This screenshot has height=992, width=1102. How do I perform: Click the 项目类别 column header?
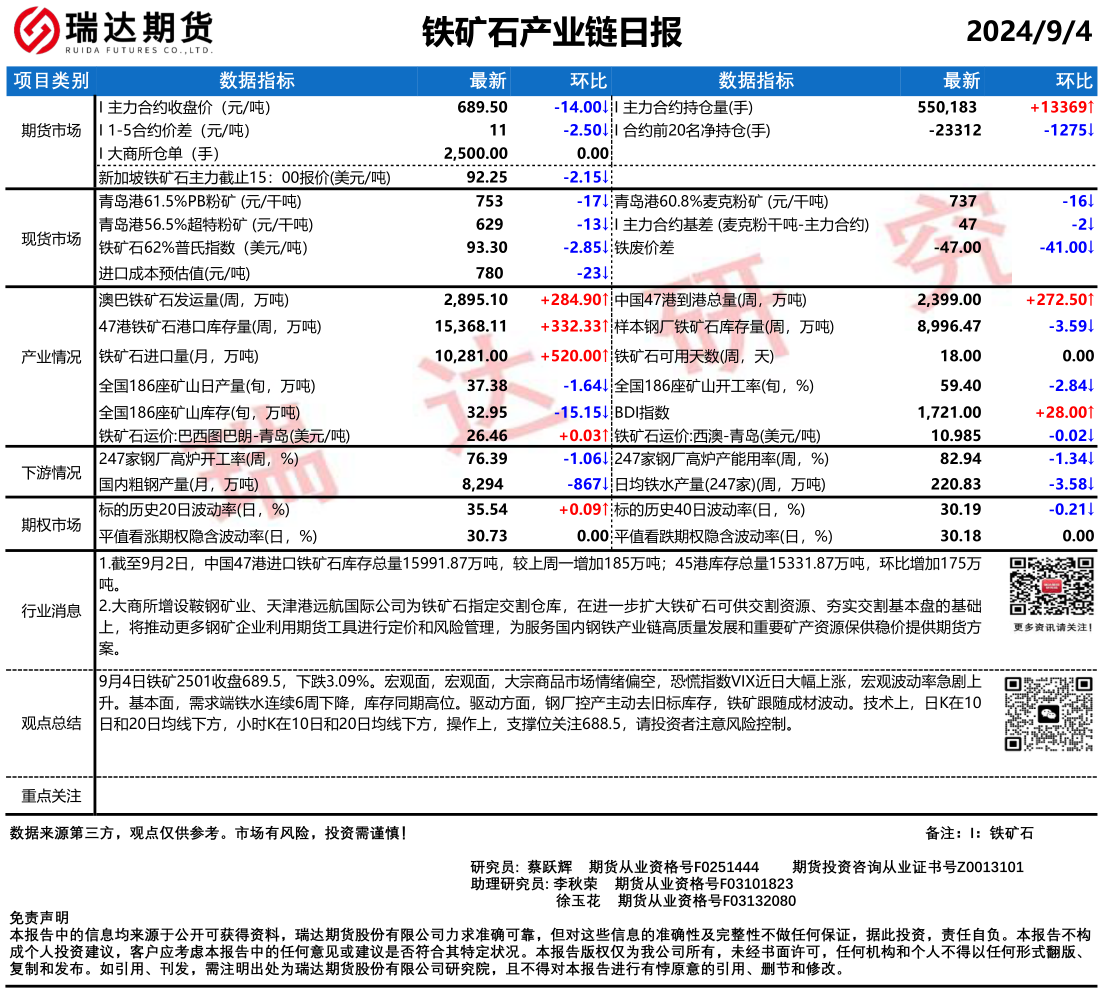52,81
